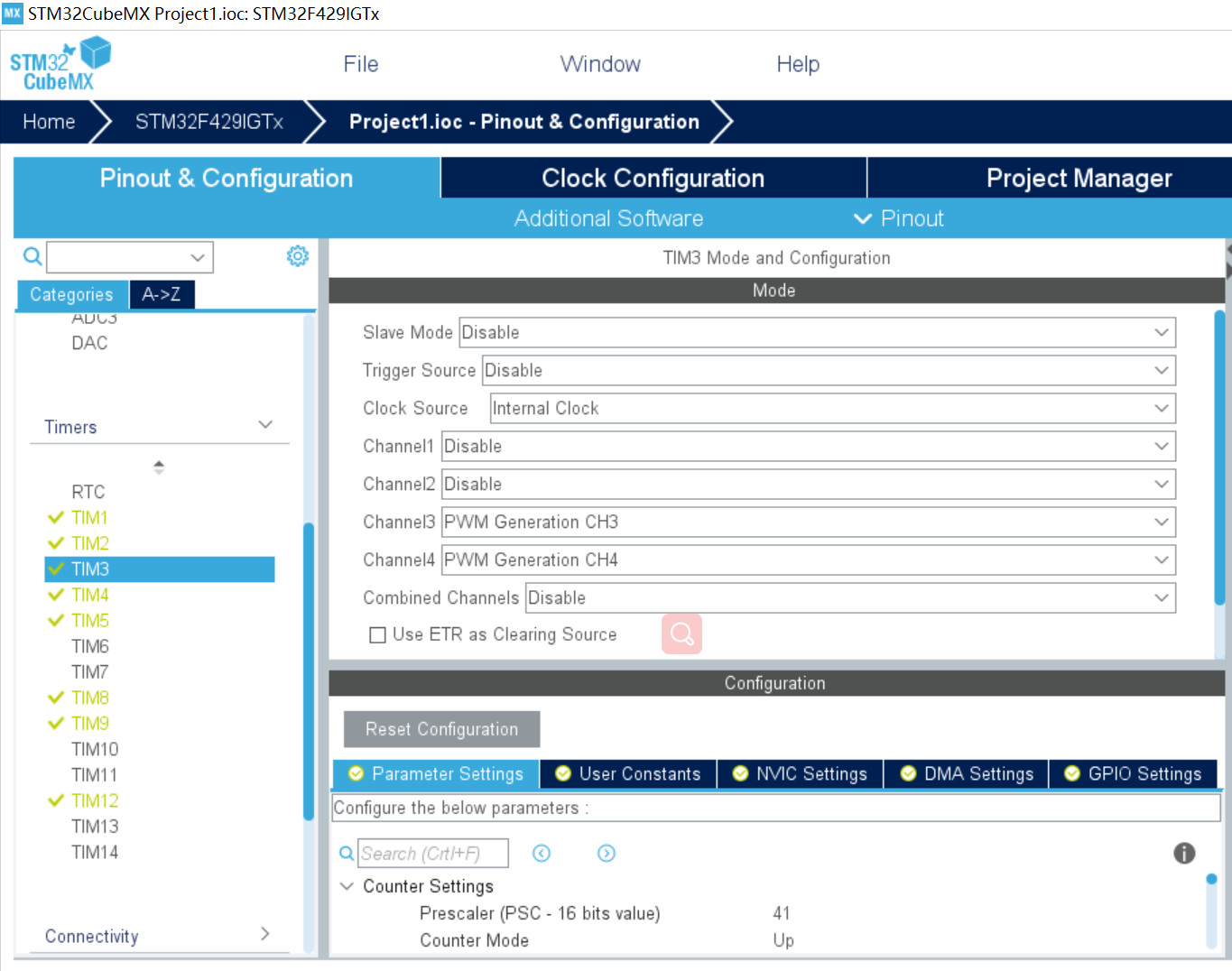Go to previous search result arrow
Viewport: 1232px width, 971px height.
click(x=542, y=853)
